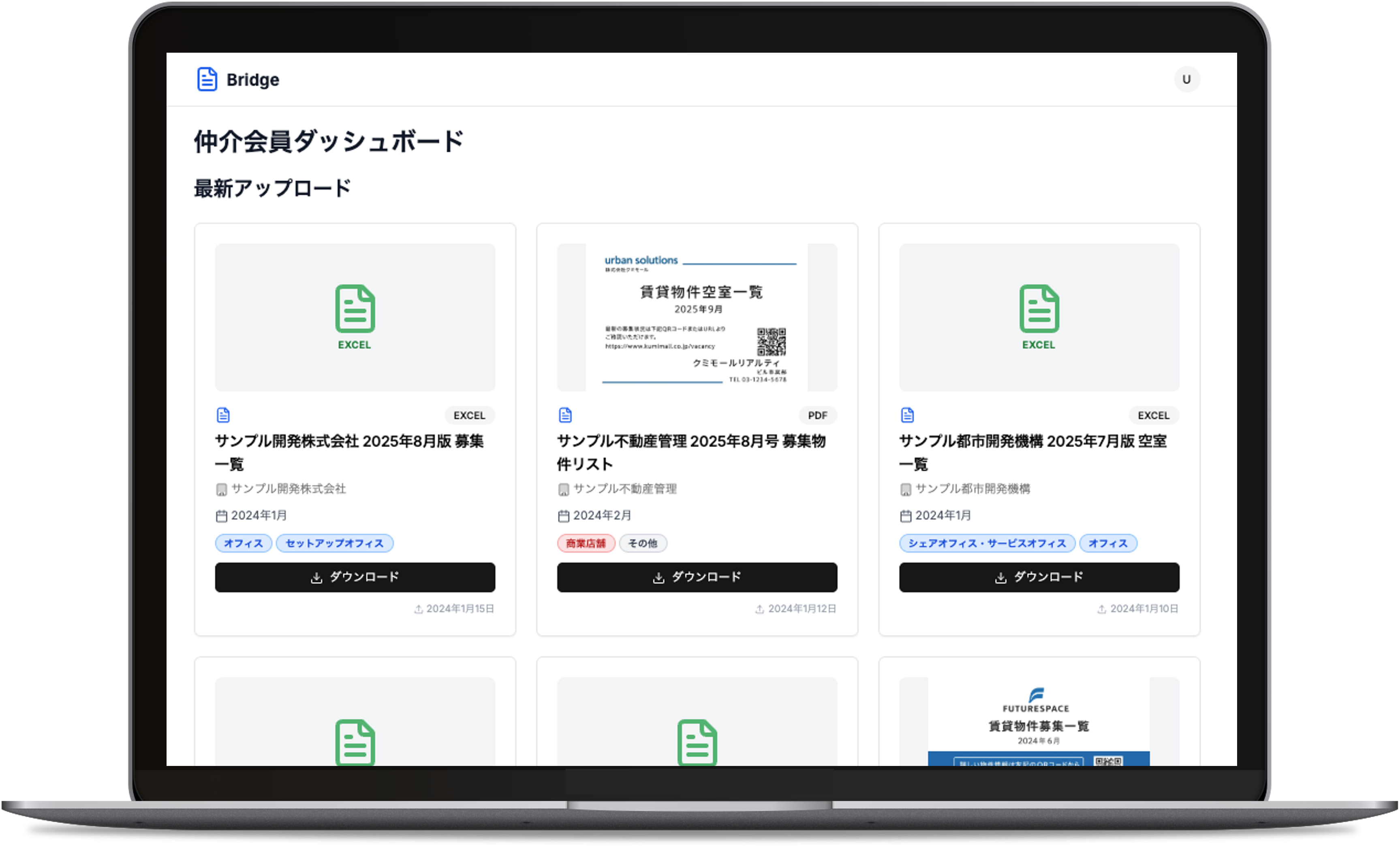The image size is (1400, 847).
Task: Open the user avatar labeled U
Action: click(x=1186, y=79)
